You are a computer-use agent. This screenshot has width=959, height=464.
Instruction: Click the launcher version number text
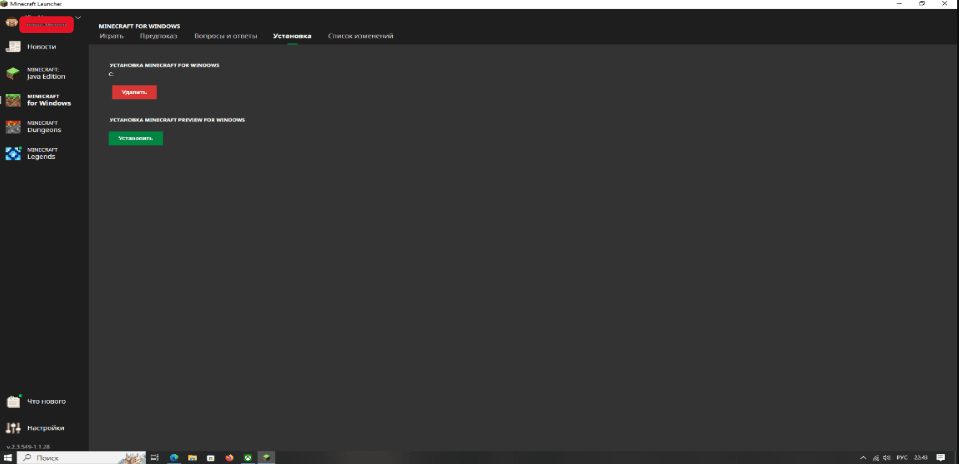coord(28,447)
